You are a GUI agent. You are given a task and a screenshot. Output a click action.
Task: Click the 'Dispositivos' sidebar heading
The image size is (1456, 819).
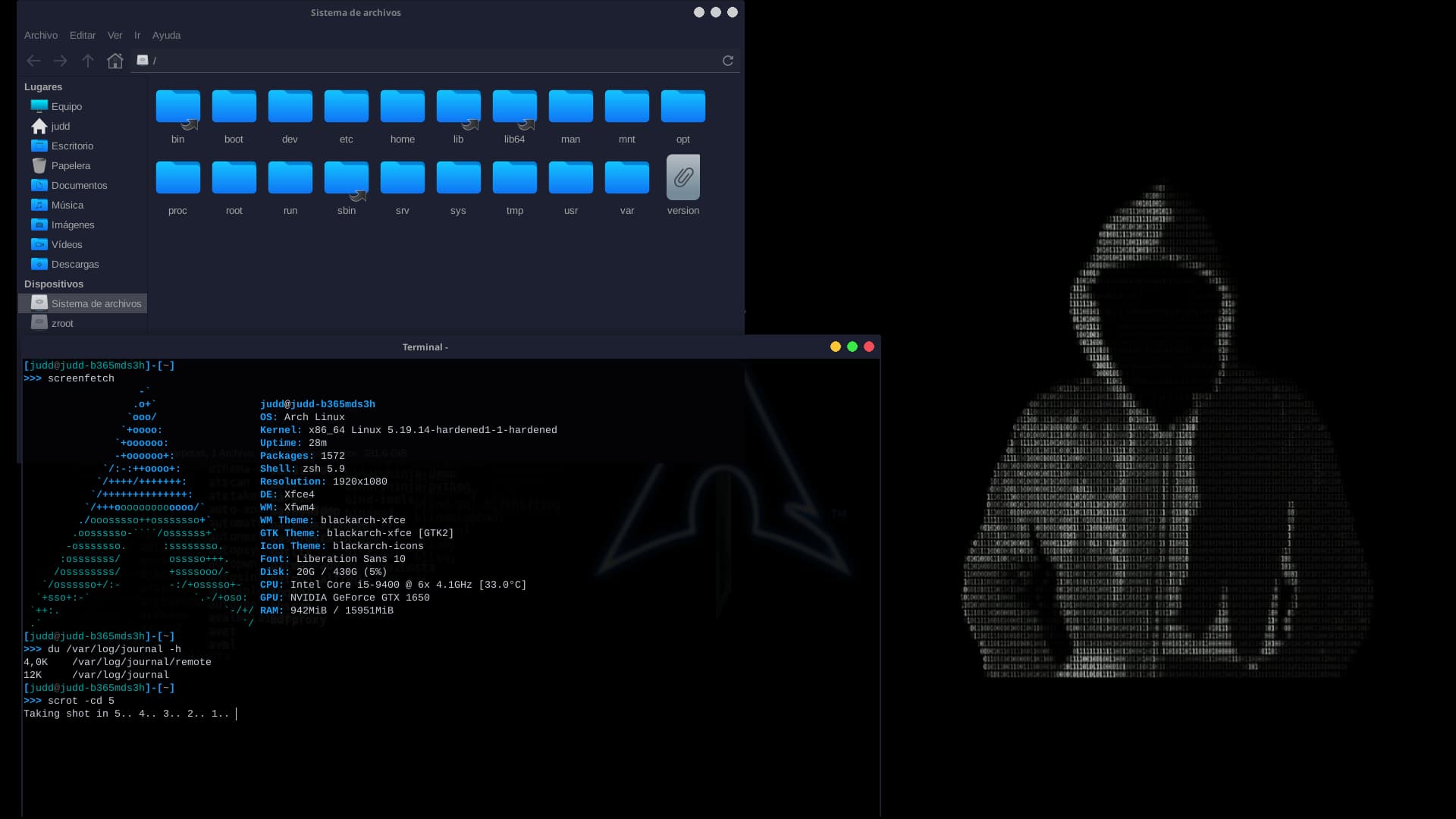[54, 284]
